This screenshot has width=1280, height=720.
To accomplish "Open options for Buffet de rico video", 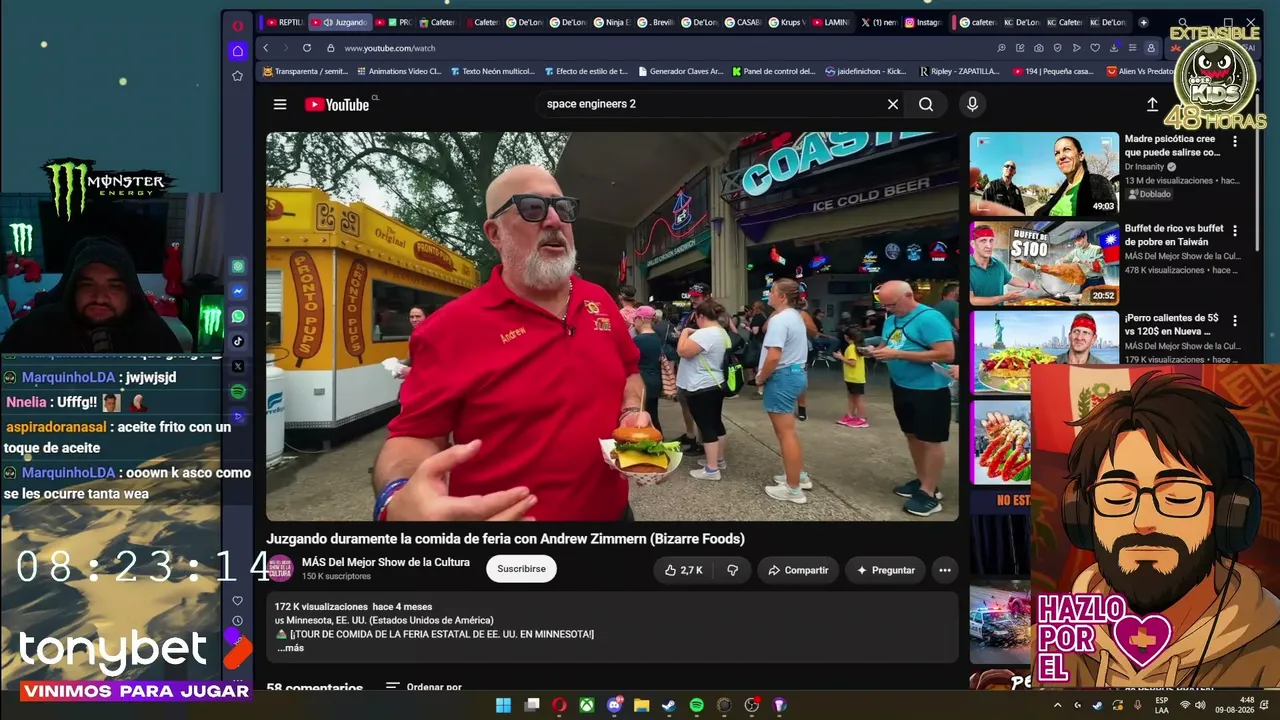I will pyautogui.click(x=1235, y=231).
